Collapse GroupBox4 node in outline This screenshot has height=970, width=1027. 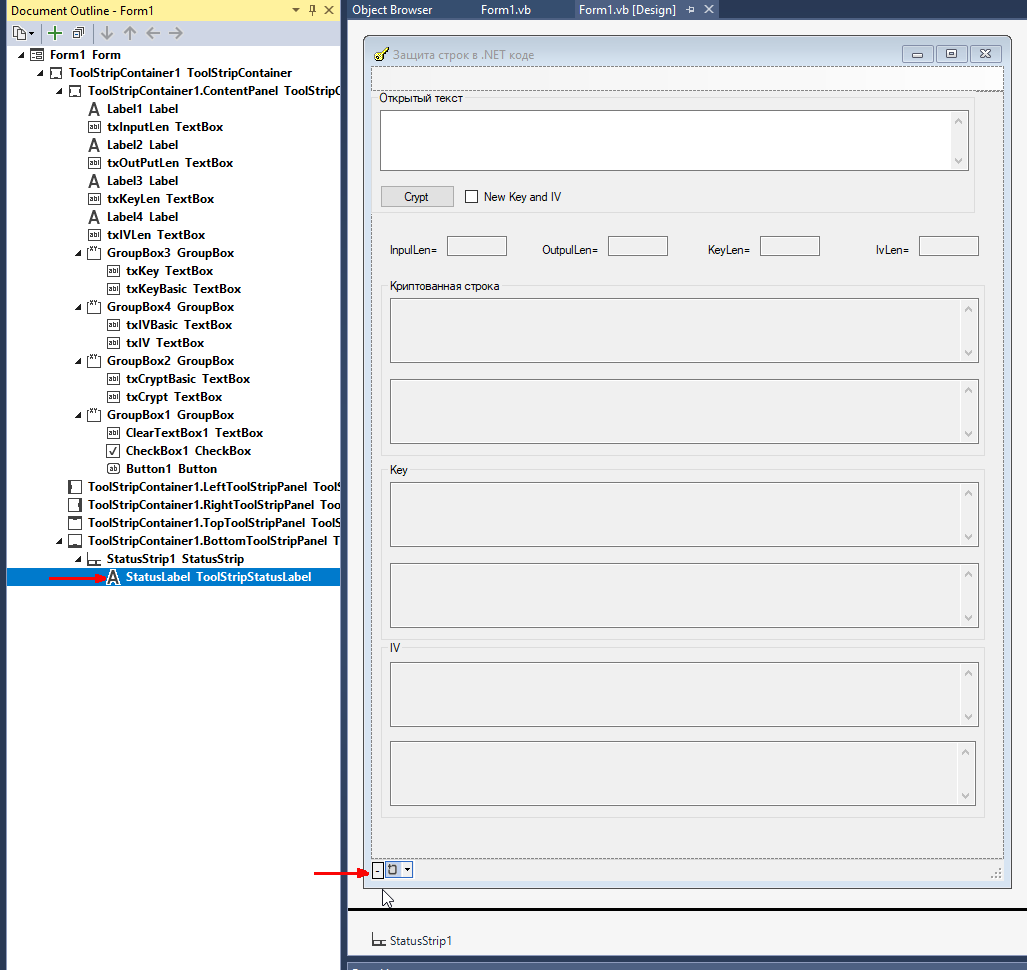(78, 307)
